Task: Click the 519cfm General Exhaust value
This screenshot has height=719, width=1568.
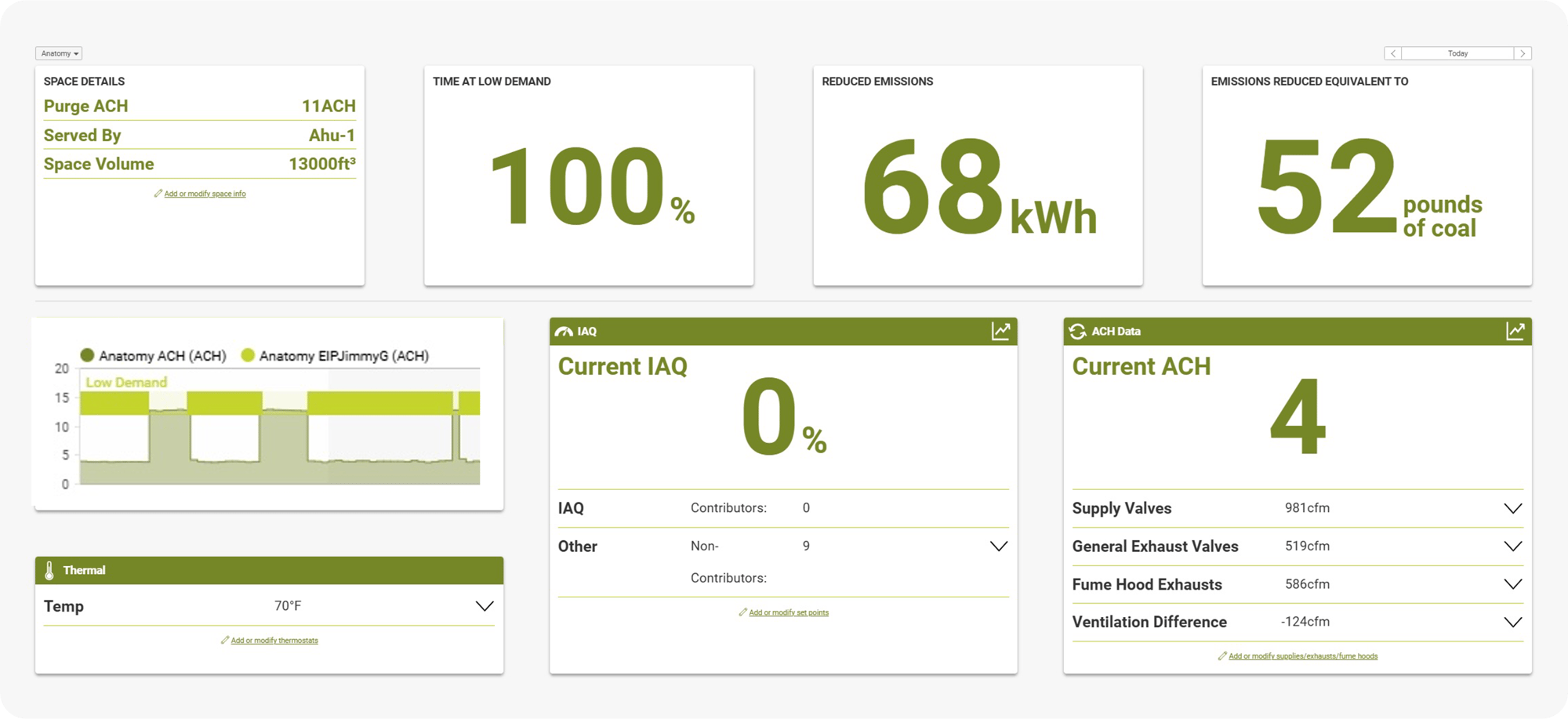Action: coord(1307,546)
